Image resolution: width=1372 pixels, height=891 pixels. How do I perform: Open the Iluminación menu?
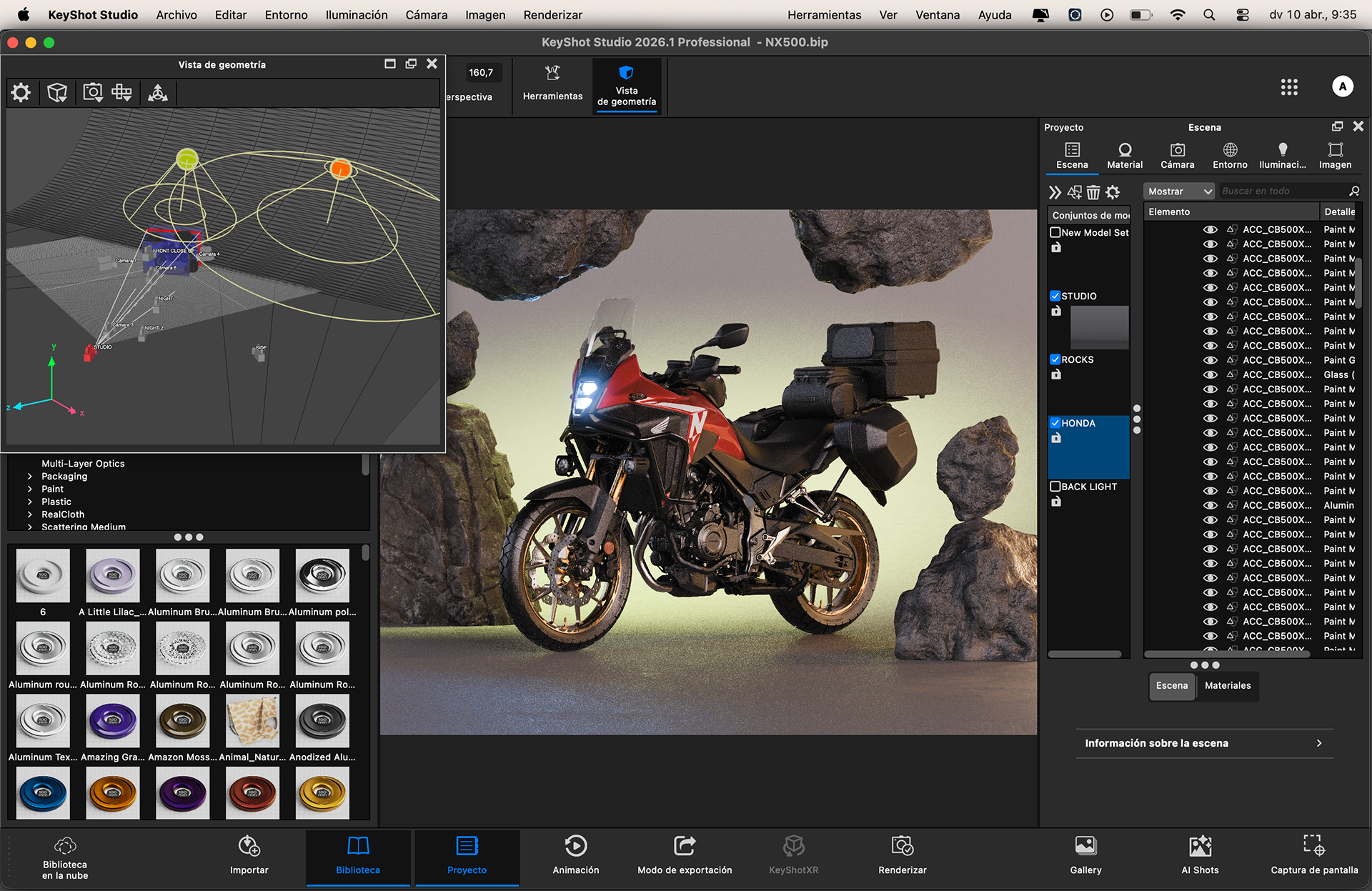point(356,15)
